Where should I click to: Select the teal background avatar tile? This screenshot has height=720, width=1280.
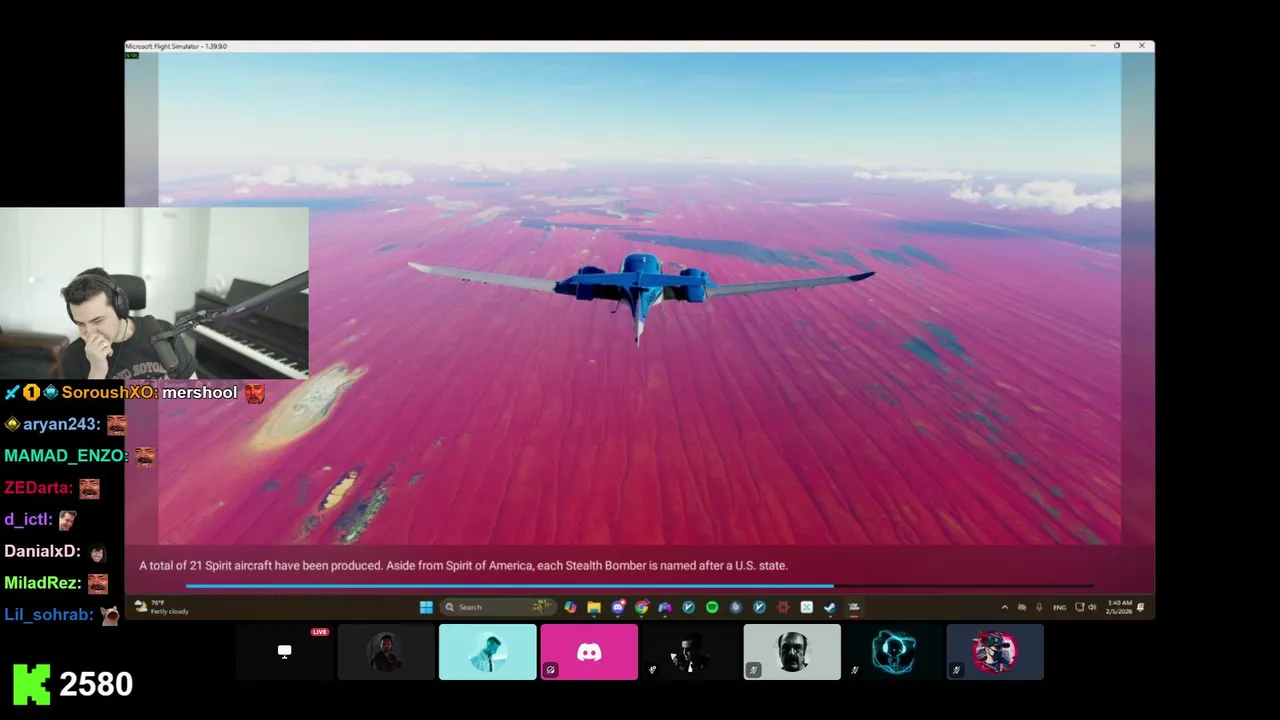[487, 652]
